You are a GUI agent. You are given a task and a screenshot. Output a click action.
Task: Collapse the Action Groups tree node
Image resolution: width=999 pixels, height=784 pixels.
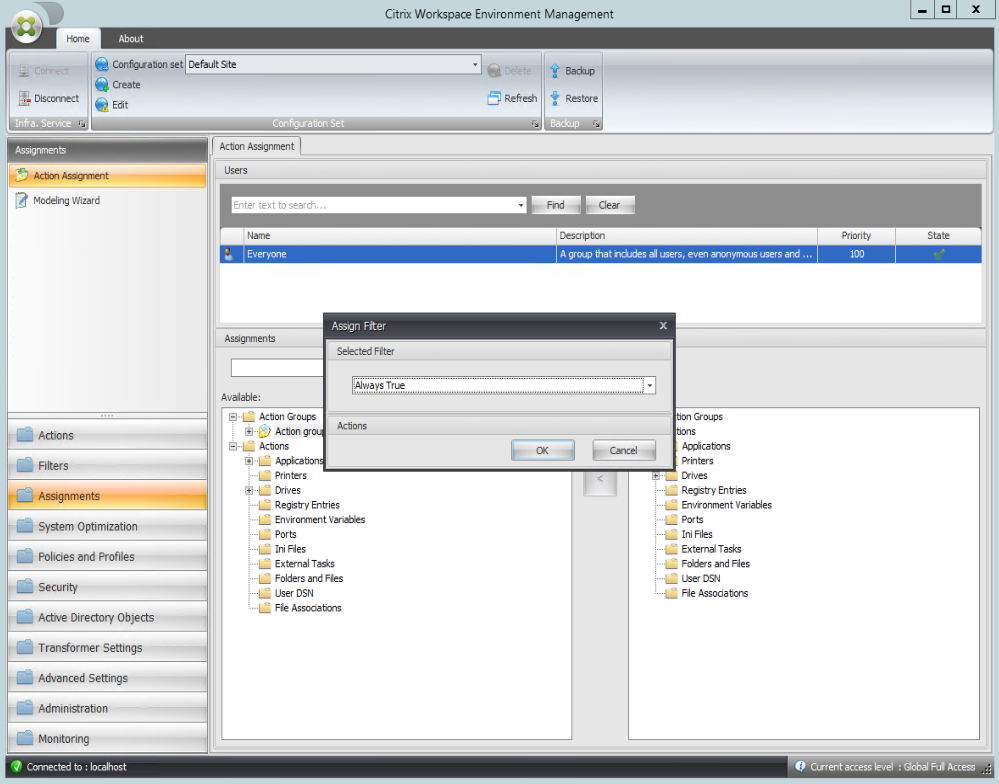234,417
